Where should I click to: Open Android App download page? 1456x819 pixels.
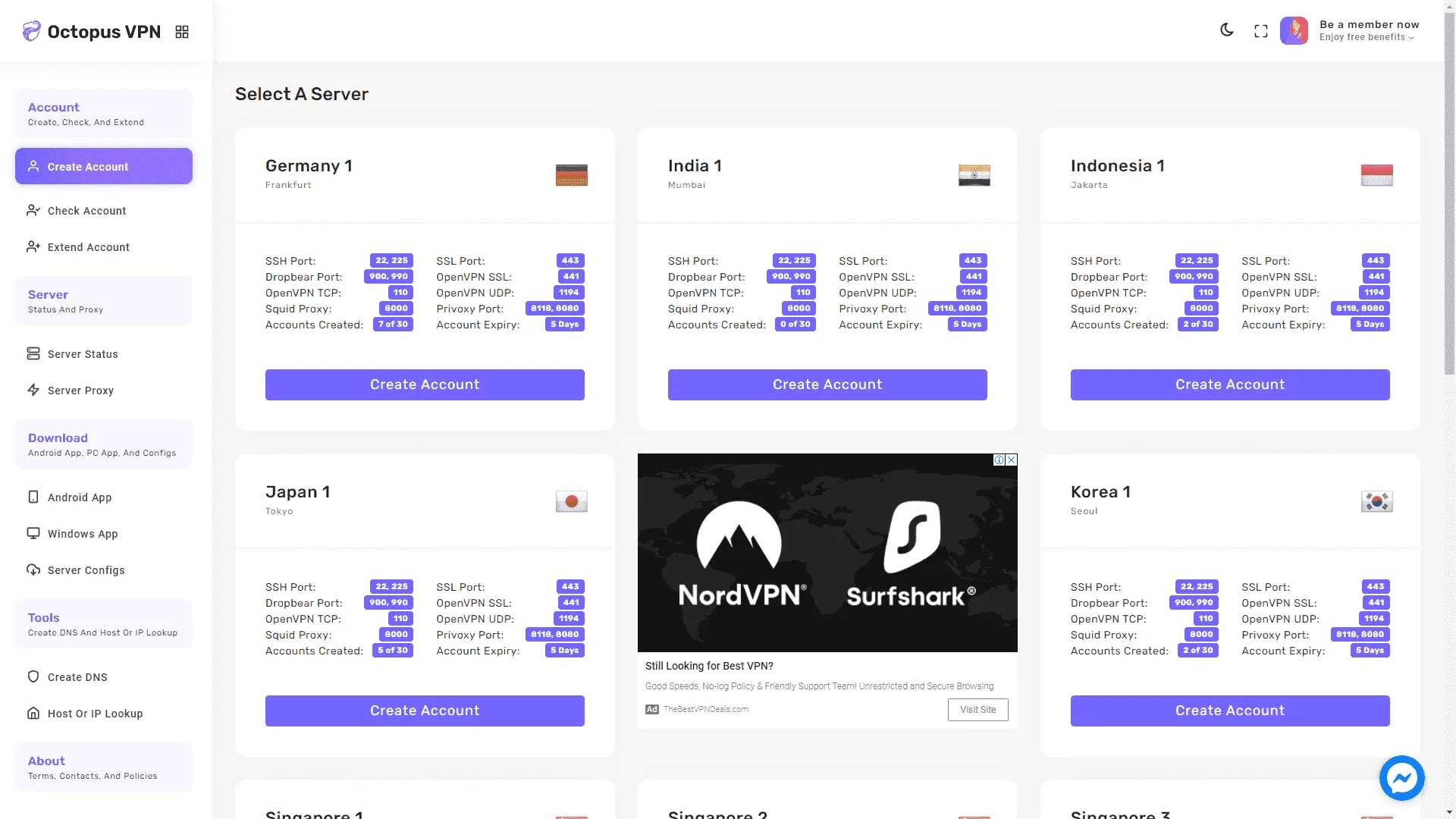pos(104,497)
